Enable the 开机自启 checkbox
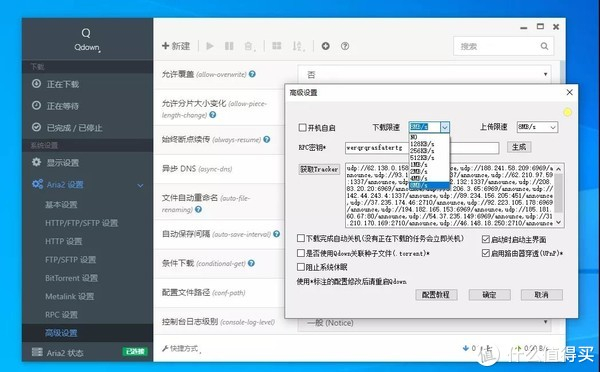The height and width of the screenshot is (372, 600). (x=302, y=127)
